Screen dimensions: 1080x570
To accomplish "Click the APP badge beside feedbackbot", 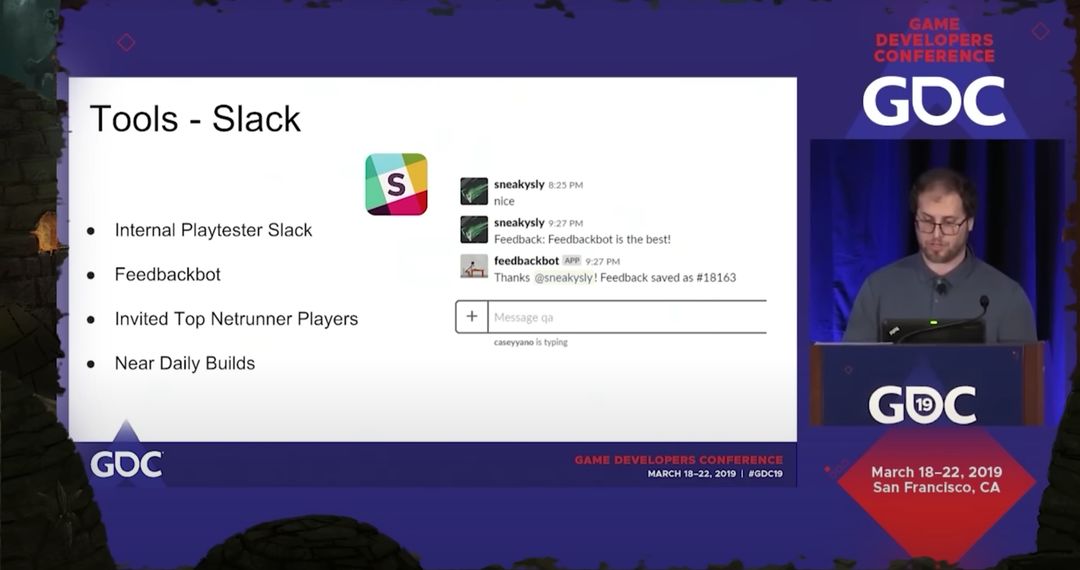I will click(572, 261).
